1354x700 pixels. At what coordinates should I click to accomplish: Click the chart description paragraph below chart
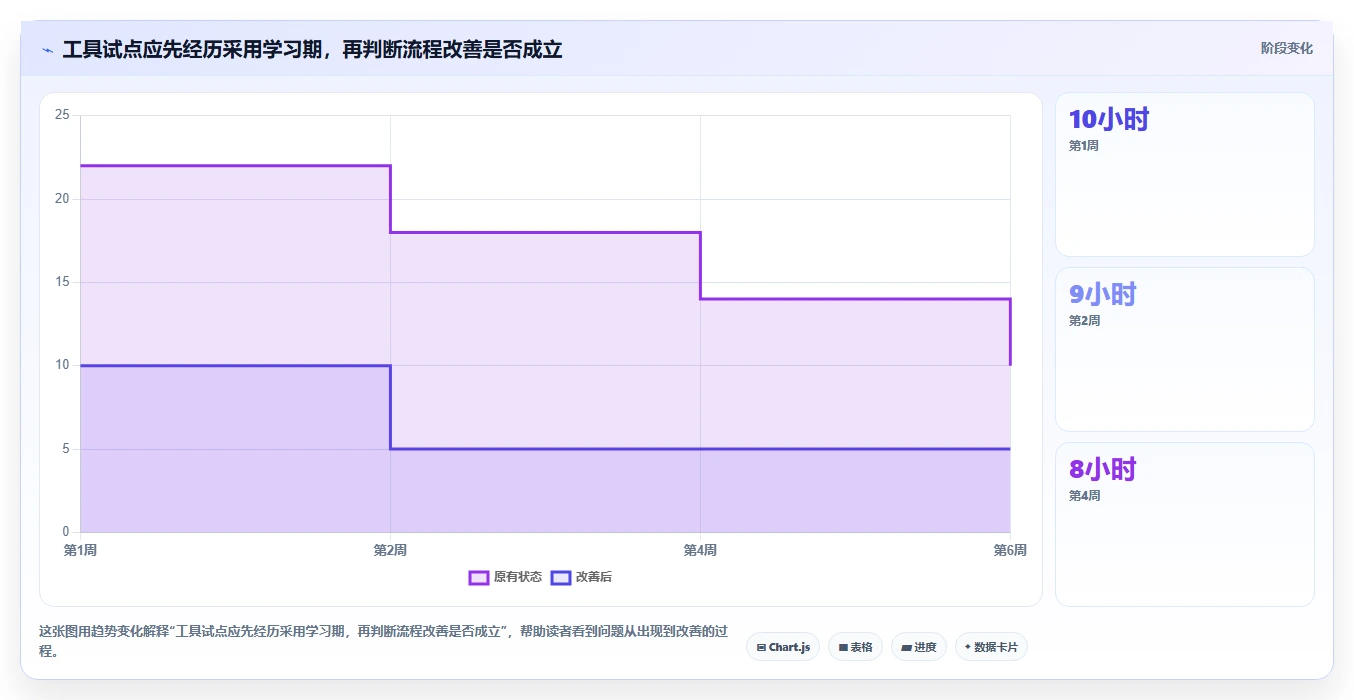click(383, 641)
